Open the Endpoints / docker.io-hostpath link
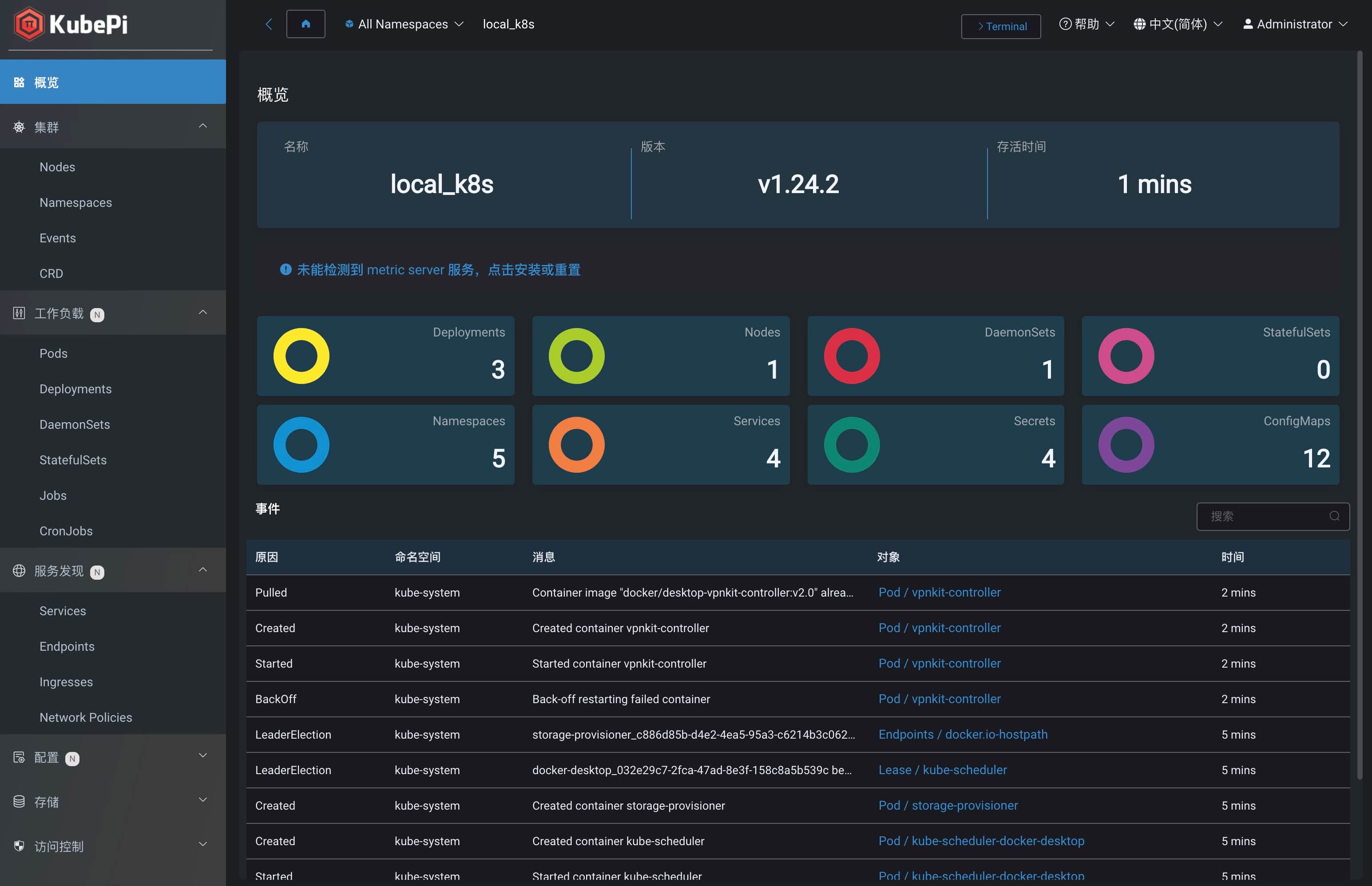The image size is (1372, 886). [x=962, y=735]
